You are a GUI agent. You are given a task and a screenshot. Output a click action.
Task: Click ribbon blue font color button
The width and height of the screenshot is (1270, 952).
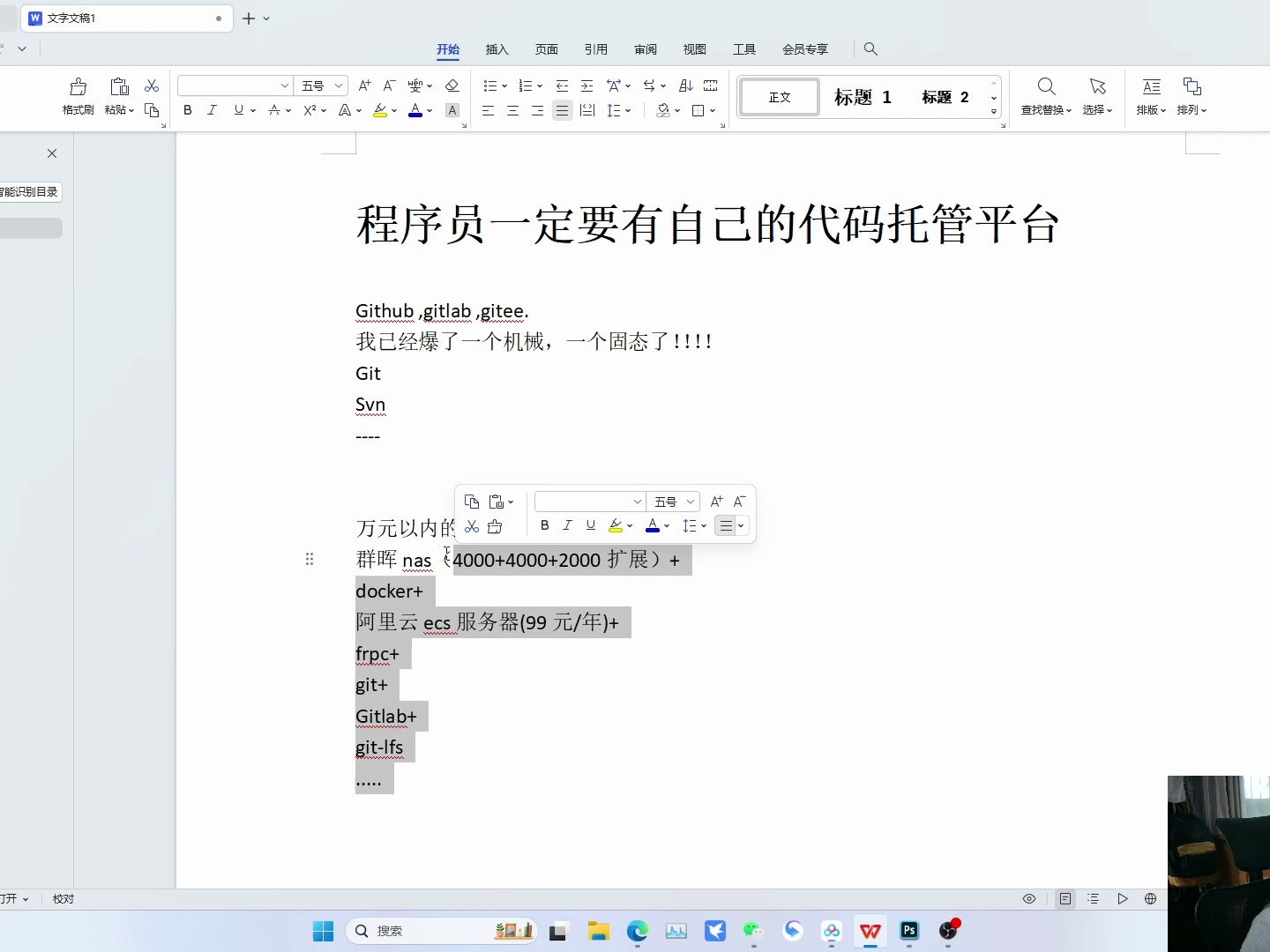415,110
